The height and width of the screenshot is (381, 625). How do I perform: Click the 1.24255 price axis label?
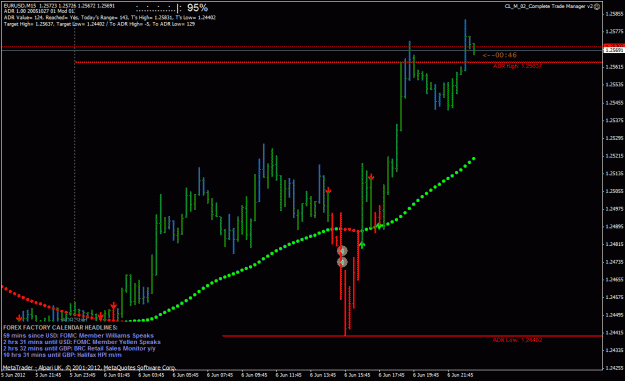(614, 368)
